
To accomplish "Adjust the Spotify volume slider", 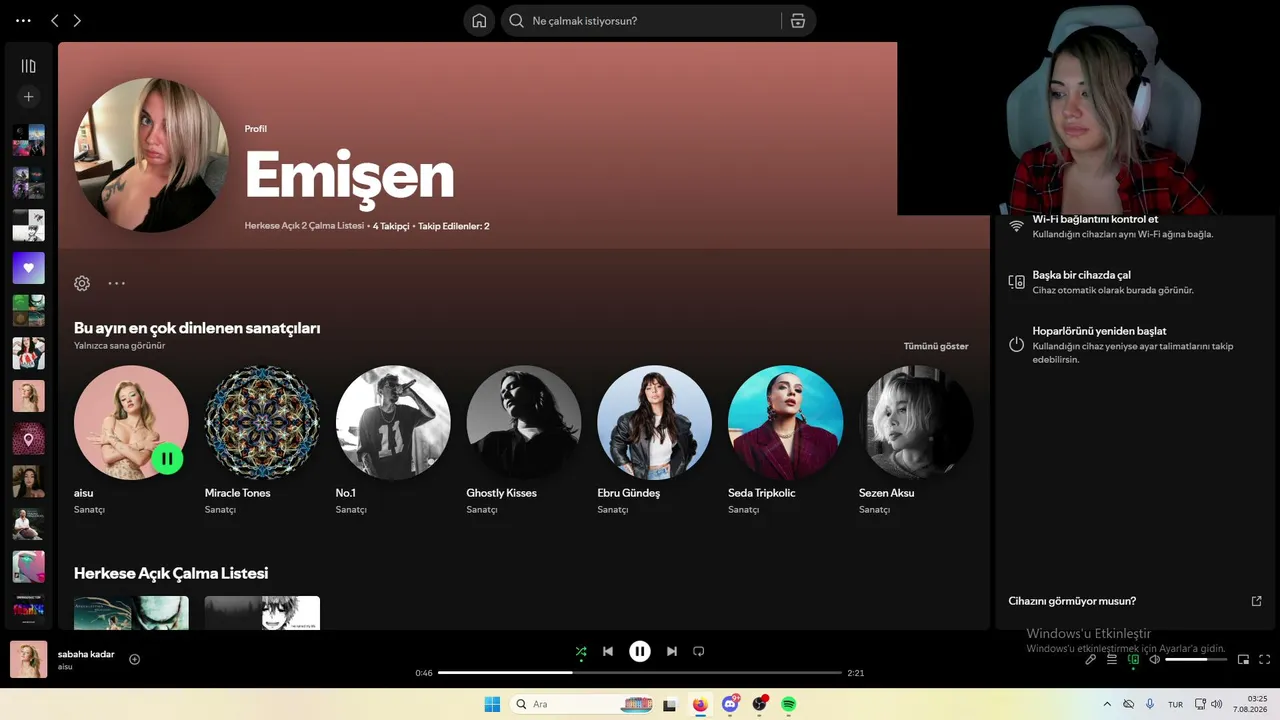I will 1196,660.
